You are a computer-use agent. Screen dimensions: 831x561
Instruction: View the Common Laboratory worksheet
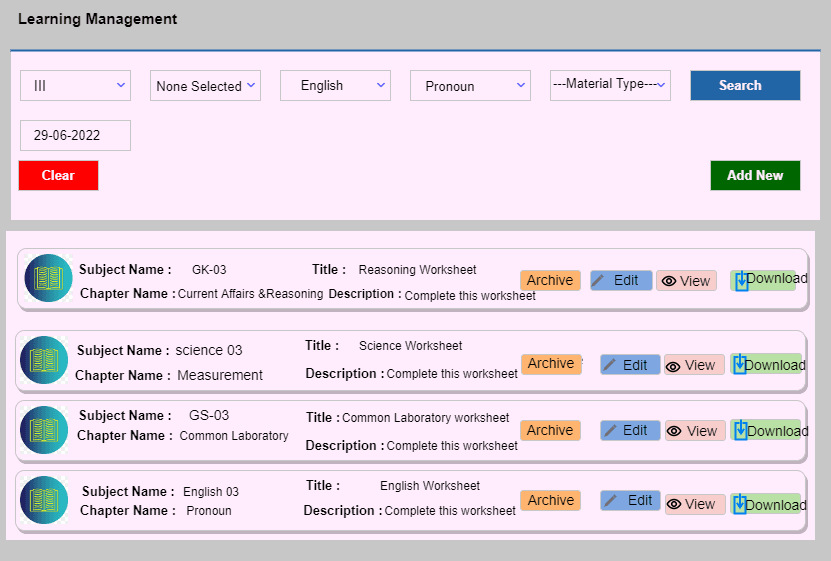(695, 431)
